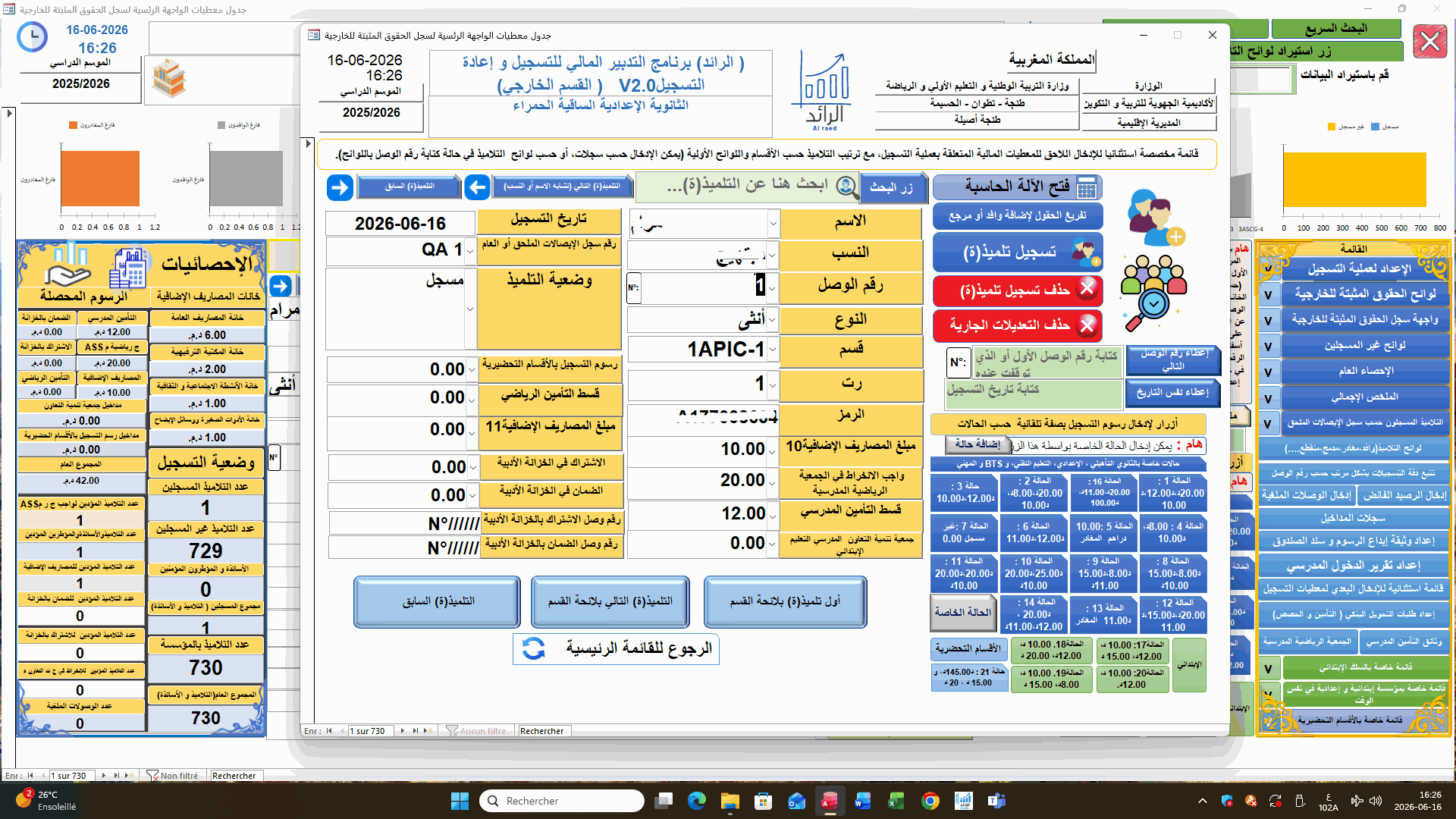Open the النسب combo box dropdown
This screenshot has width=1456, height=819.
click(x=773, y=256)
